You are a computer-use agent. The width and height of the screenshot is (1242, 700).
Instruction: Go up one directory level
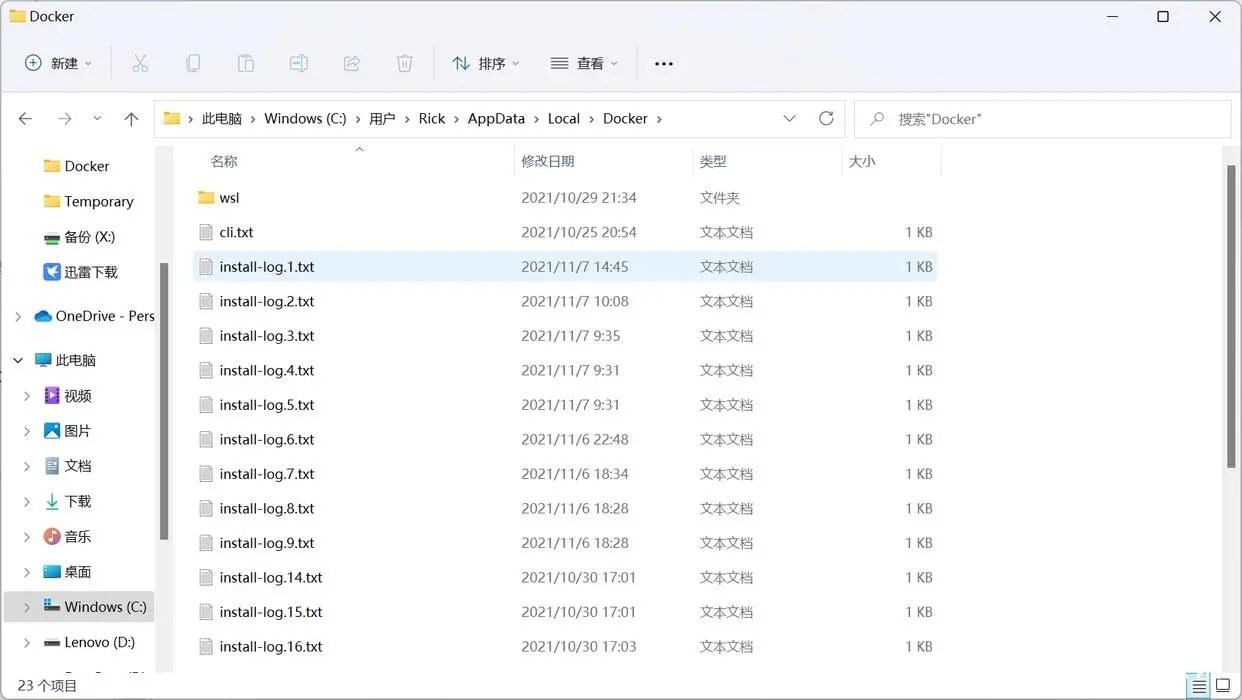click(131, 118)
